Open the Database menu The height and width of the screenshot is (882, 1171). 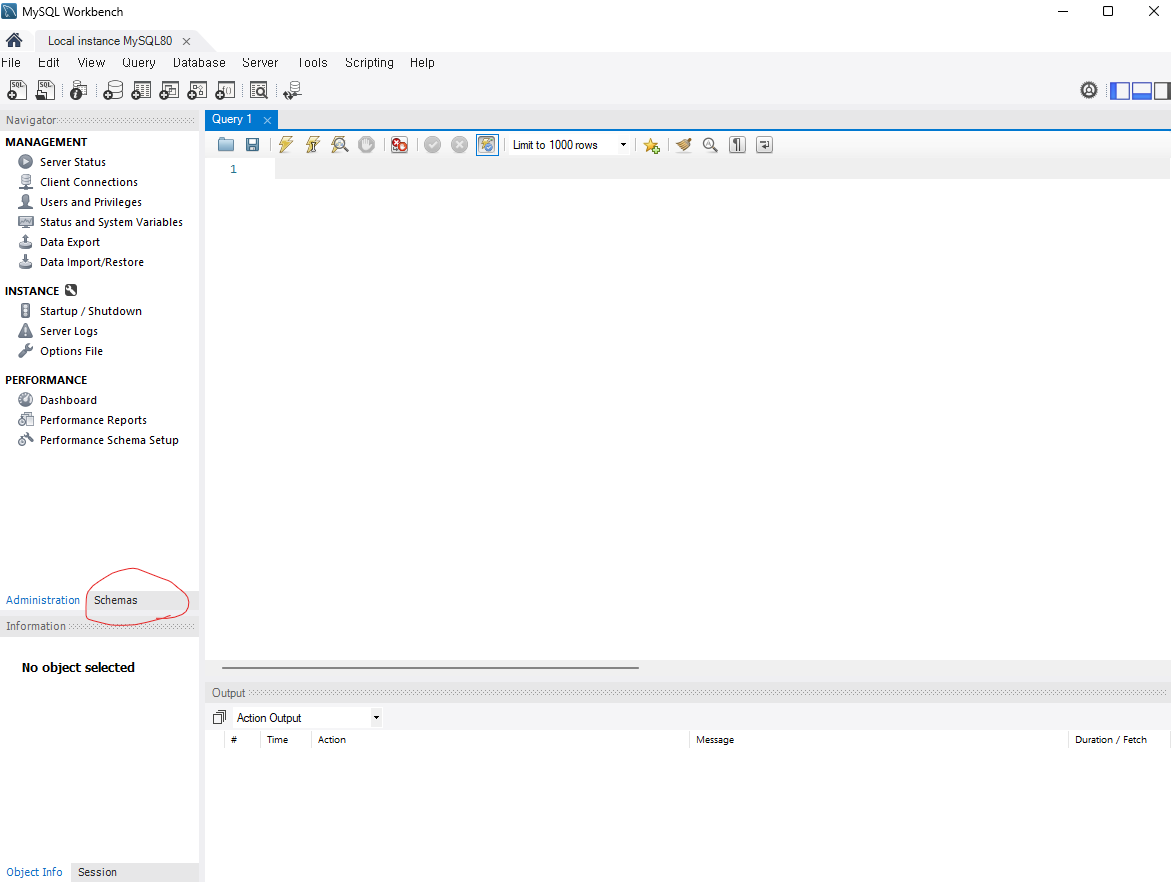pos(199,63)
